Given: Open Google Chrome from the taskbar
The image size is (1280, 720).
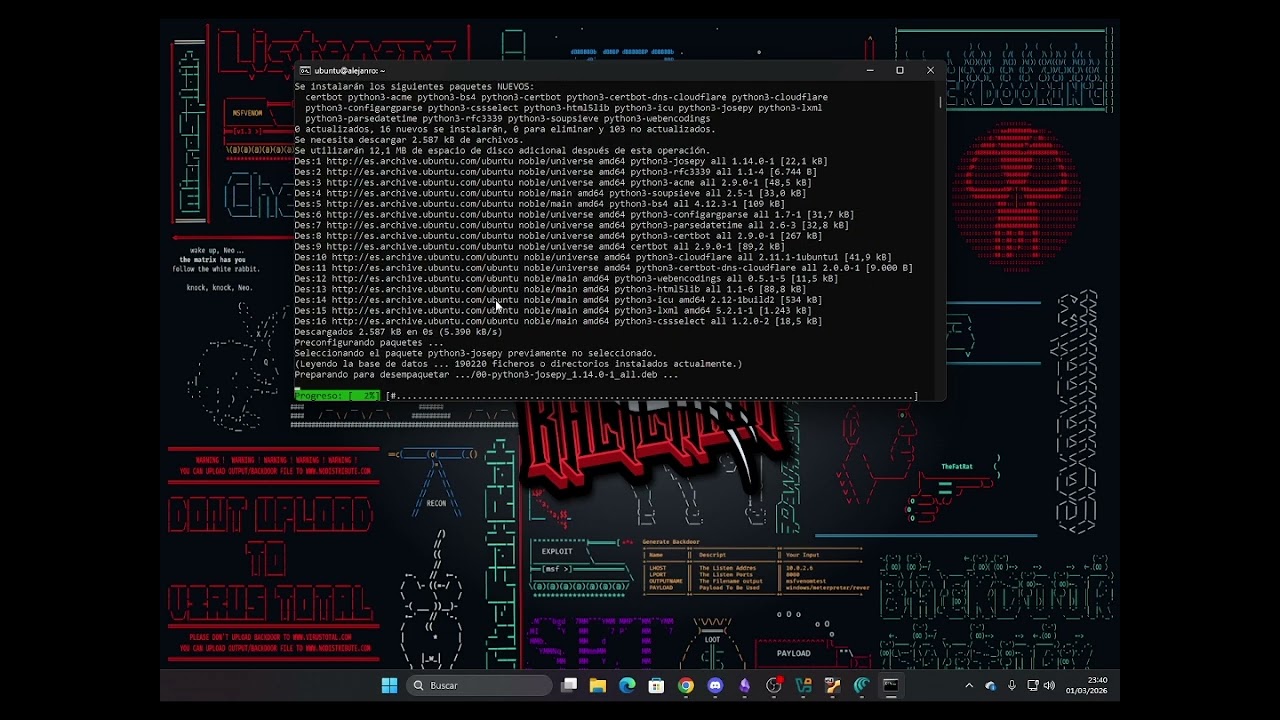Looking at the screenshot, I should coord(685,685).
